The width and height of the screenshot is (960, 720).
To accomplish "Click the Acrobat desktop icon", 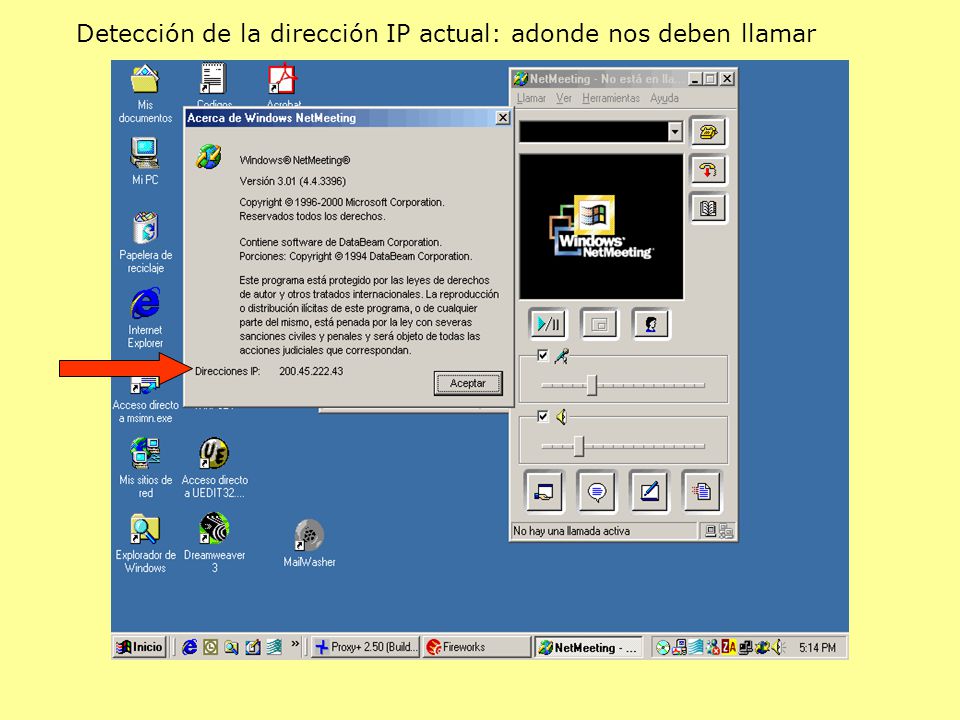I will pyautogui.click(x=283, y=86).
